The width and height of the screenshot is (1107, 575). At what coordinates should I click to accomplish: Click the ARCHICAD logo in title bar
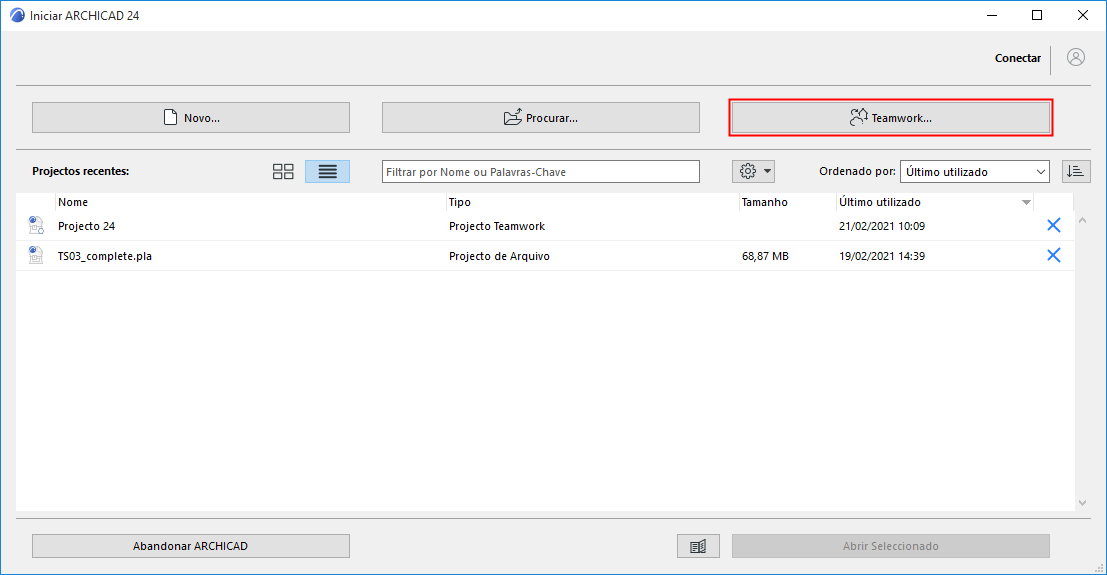pos(17,15)
